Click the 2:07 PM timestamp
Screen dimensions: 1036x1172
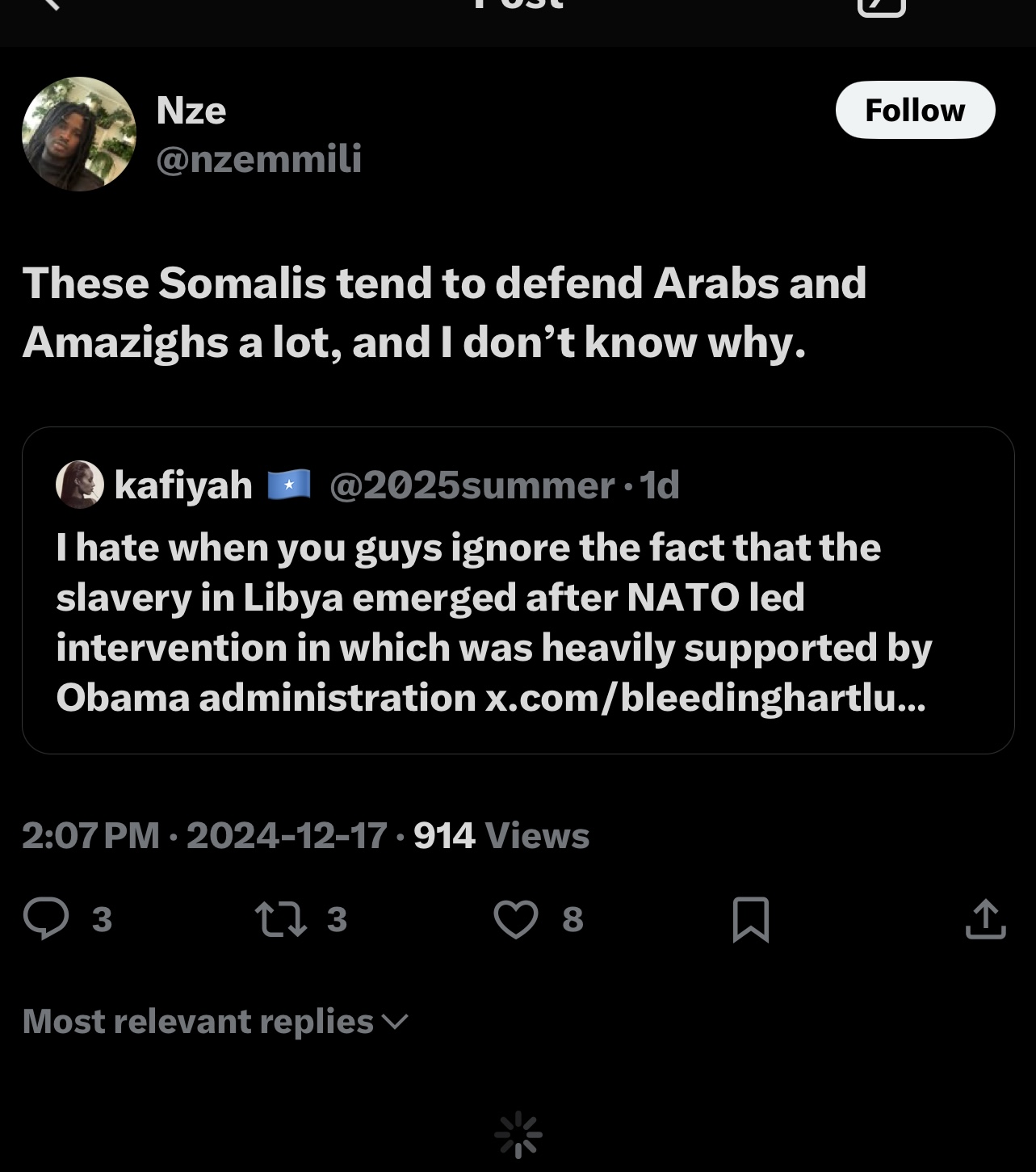coord(90,836)
